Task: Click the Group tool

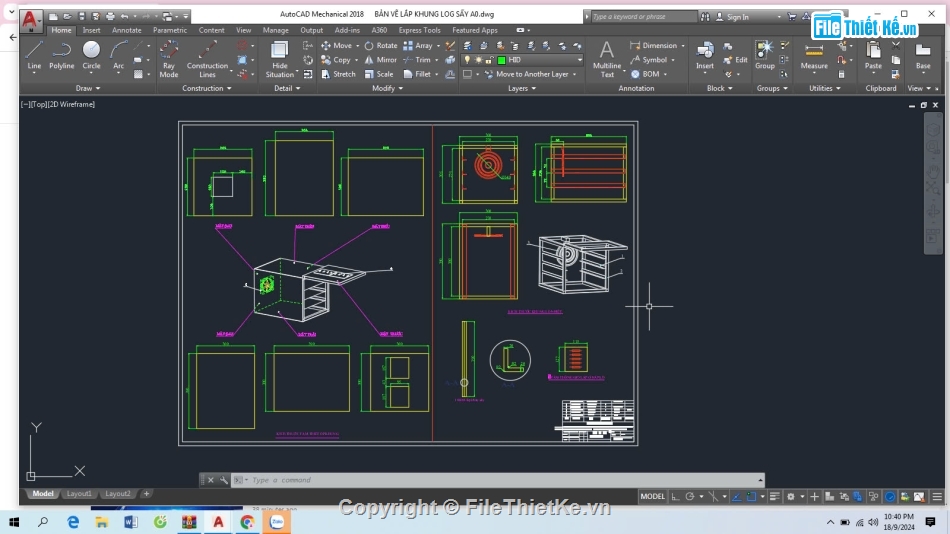Action: tap(765, 56)
